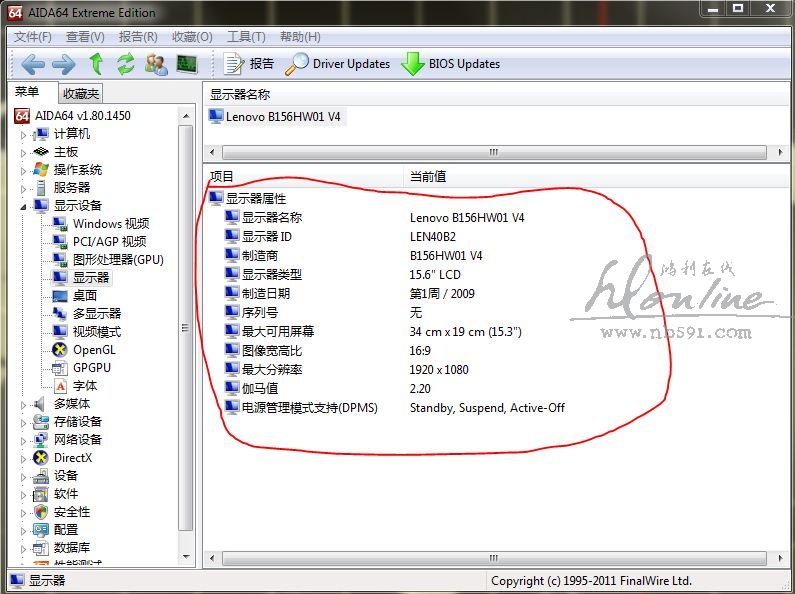Open the 文件(F) menu
This screenshot has width=795, height=594.
[32, 37]
